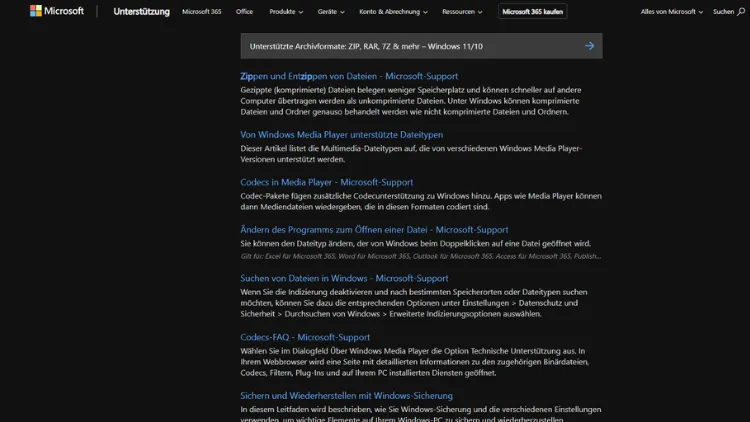Submit search with the arrow icon

pyautogui.click(x=589, y=46)
